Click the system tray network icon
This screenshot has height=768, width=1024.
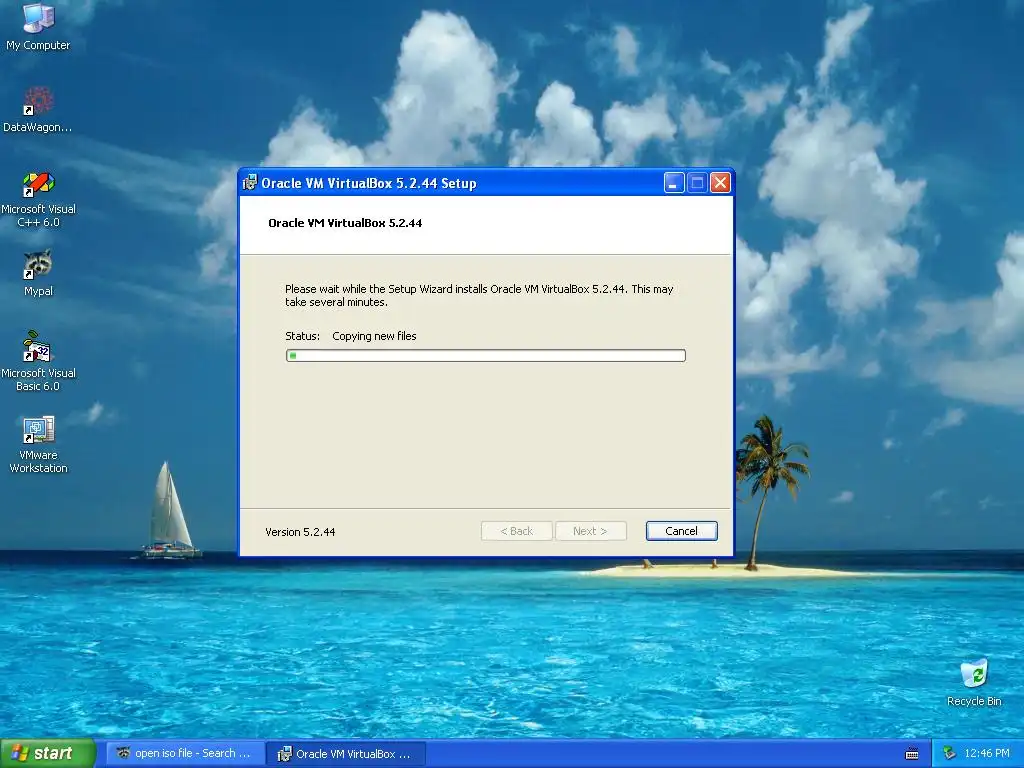coord(949,754)
